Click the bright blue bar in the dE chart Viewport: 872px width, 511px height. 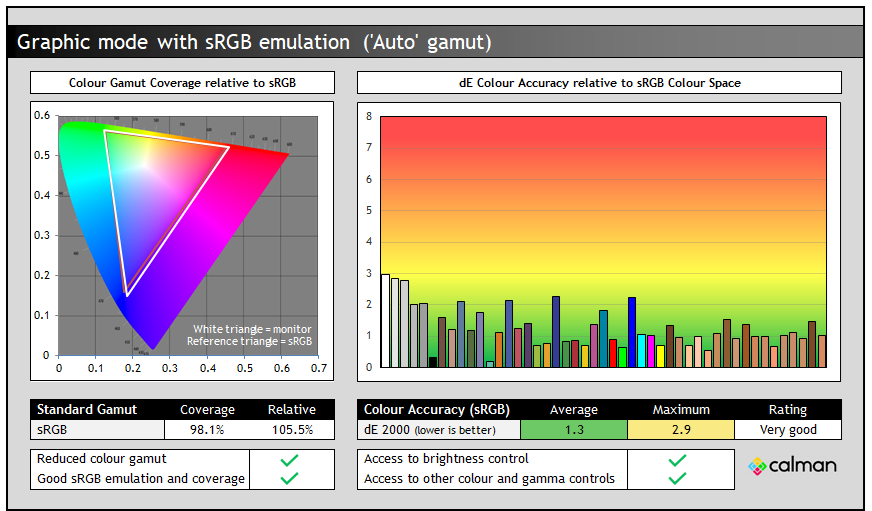(x=632, y=332)
